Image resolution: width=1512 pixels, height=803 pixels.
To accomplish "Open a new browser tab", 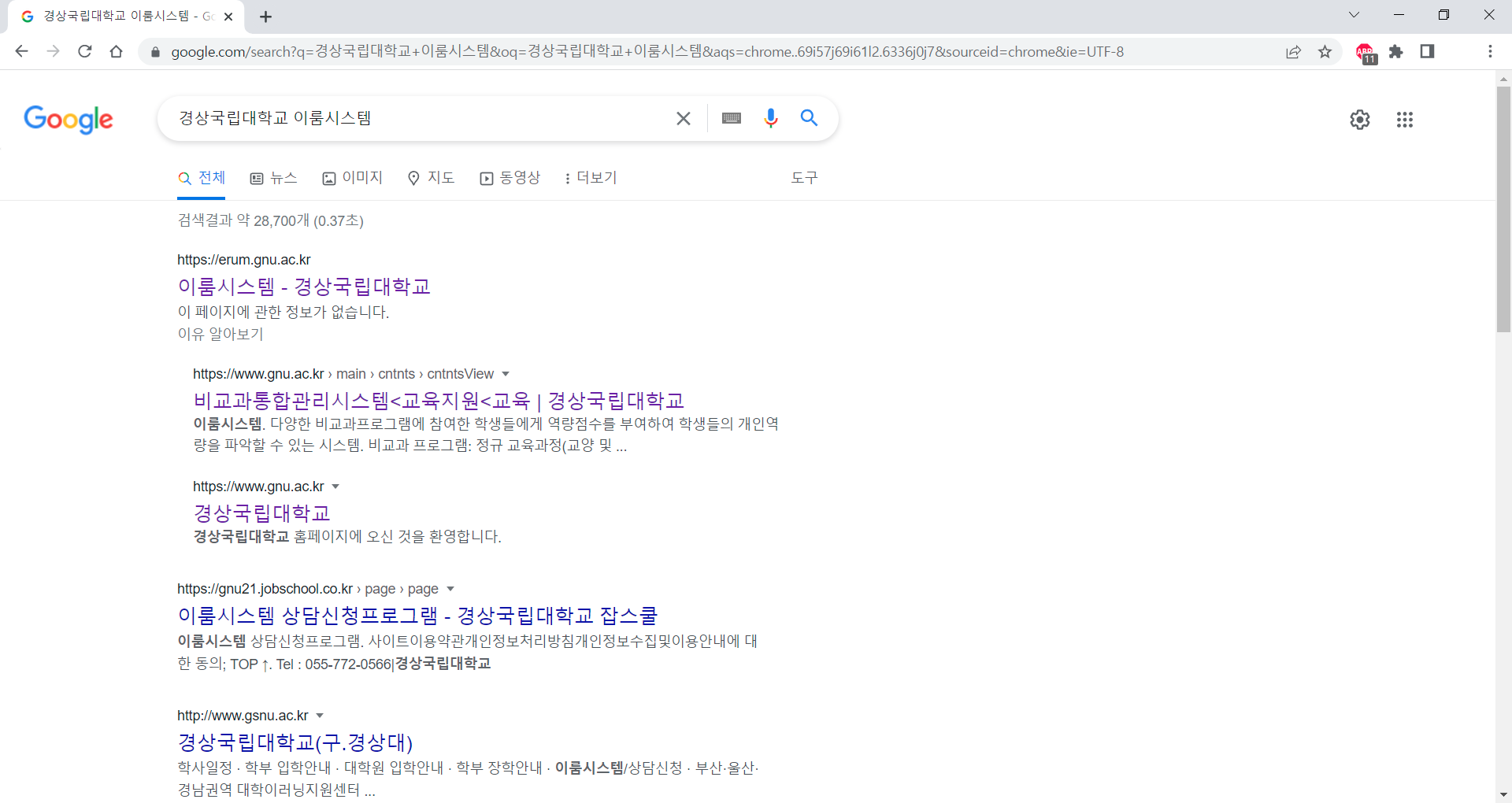I will (x=266, y=17).
